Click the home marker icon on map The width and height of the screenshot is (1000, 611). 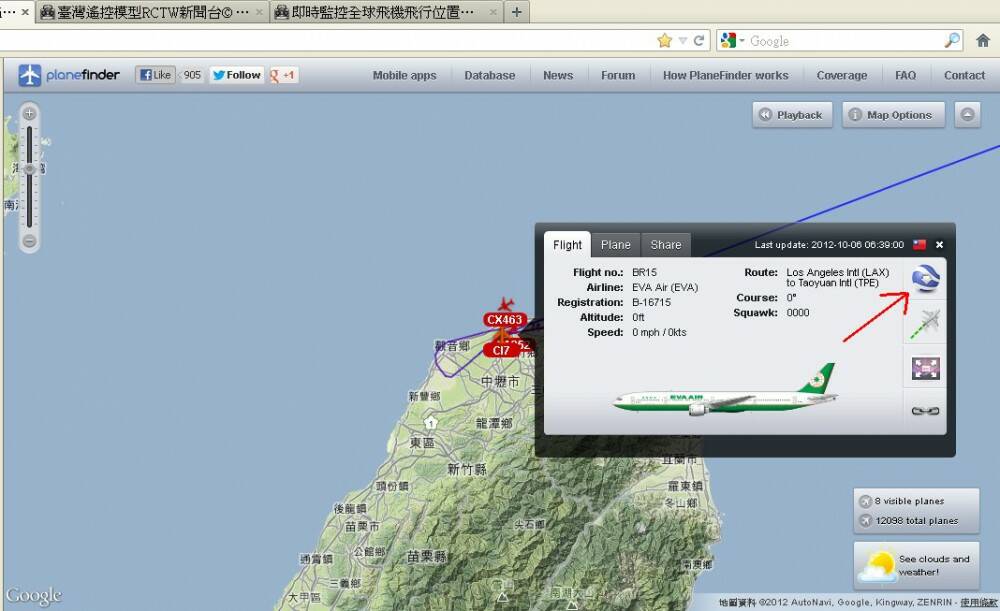(431, 423)
